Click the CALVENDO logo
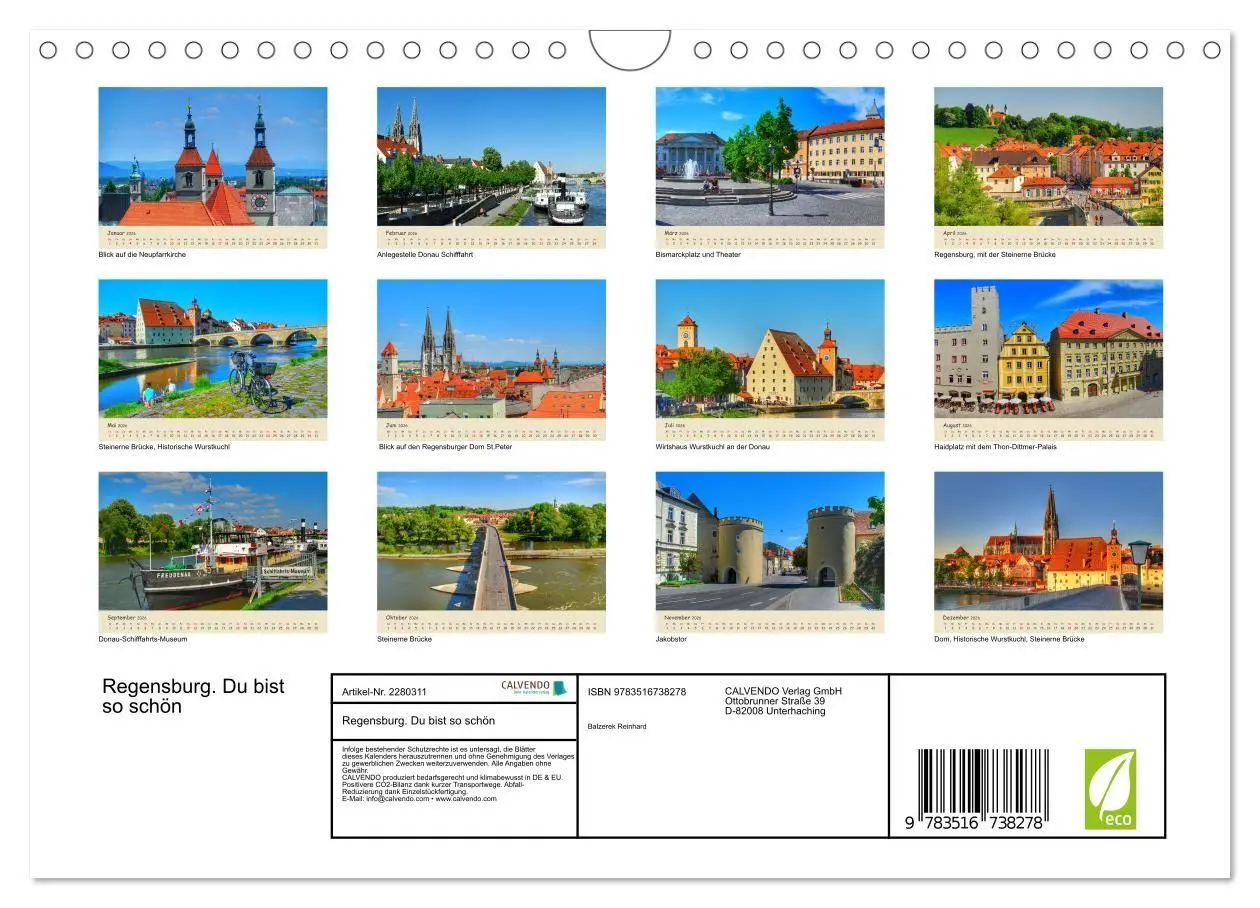 coord(533,688)
